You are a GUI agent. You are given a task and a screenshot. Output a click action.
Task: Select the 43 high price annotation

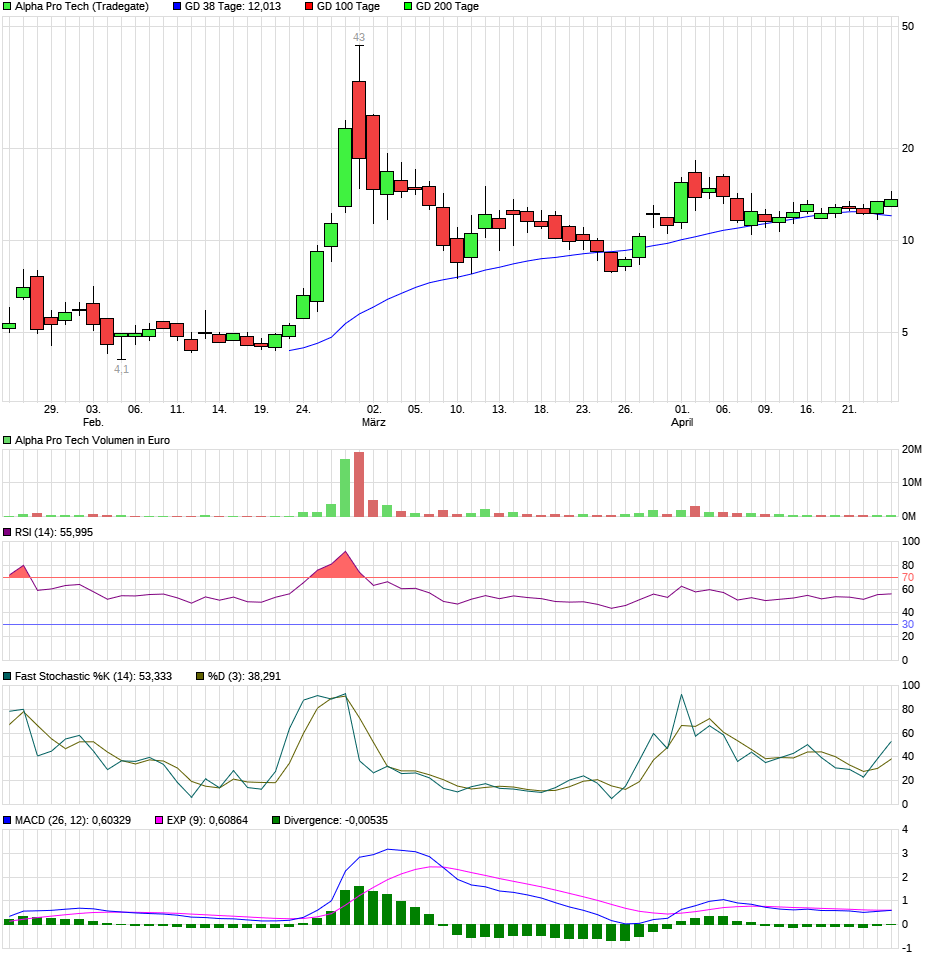359,38
